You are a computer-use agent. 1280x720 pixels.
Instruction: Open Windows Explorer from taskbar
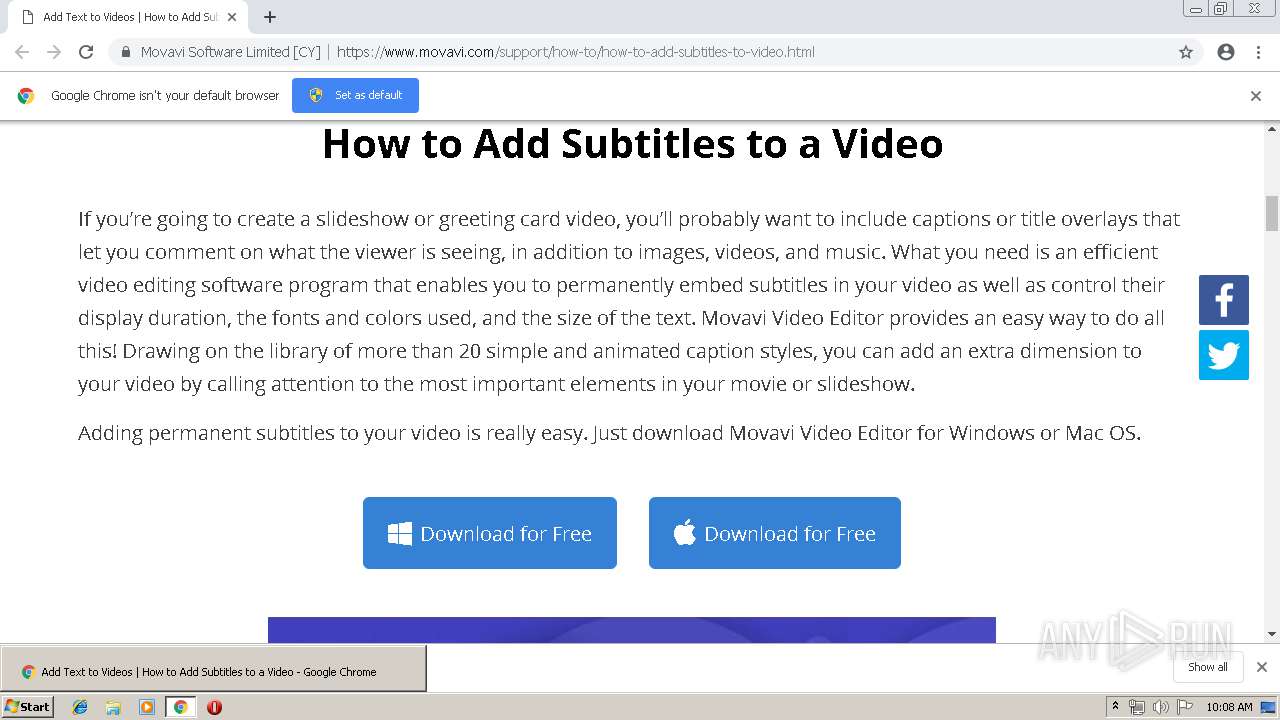[113, 707]
